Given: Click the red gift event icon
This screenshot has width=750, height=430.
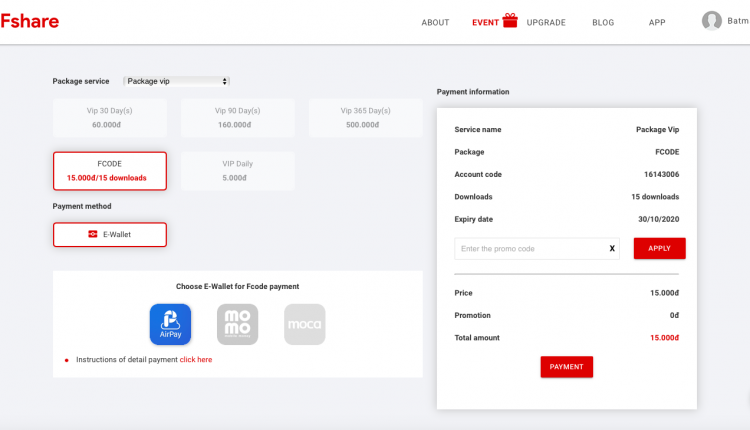Looking at the screenshot, I should point(510,21).
